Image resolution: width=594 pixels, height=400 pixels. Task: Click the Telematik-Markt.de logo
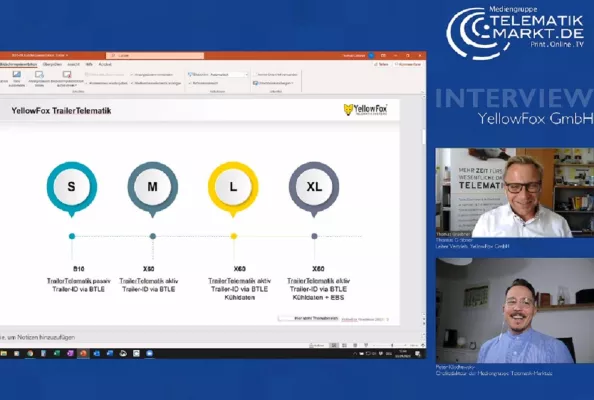(515, 33)
